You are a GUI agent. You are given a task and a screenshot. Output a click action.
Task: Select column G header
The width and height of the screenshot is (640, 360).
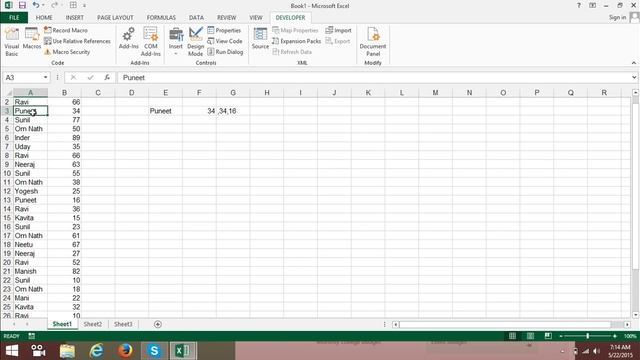[233, 93]
